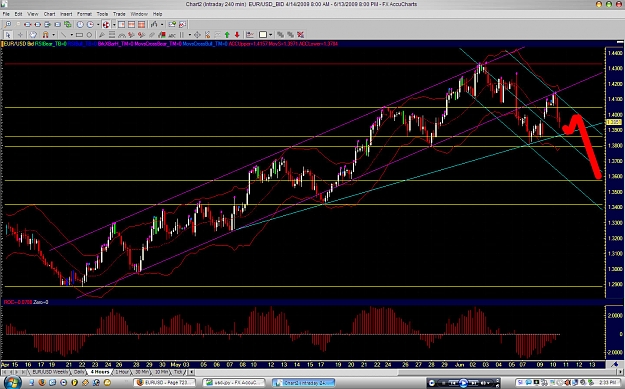Open the indicators icon dropdown arrow
Screen dimensions: 625x389
click(x=162, y=24)
